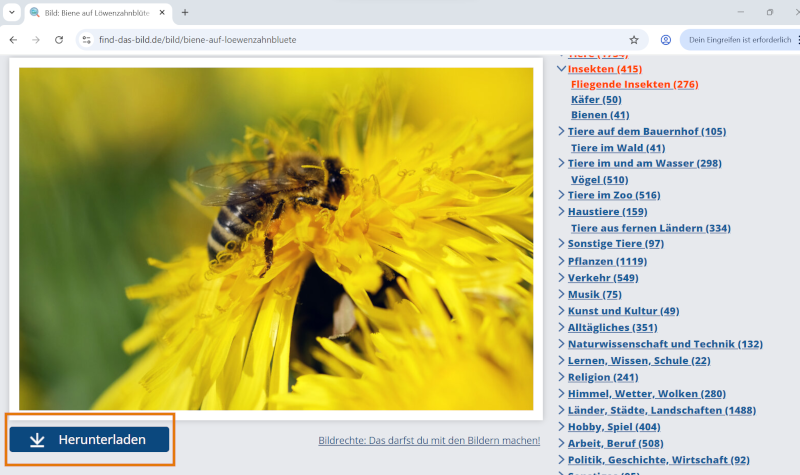Click the address bar URL field
Viewport: 800px width, 475px height.
(350, 40)
